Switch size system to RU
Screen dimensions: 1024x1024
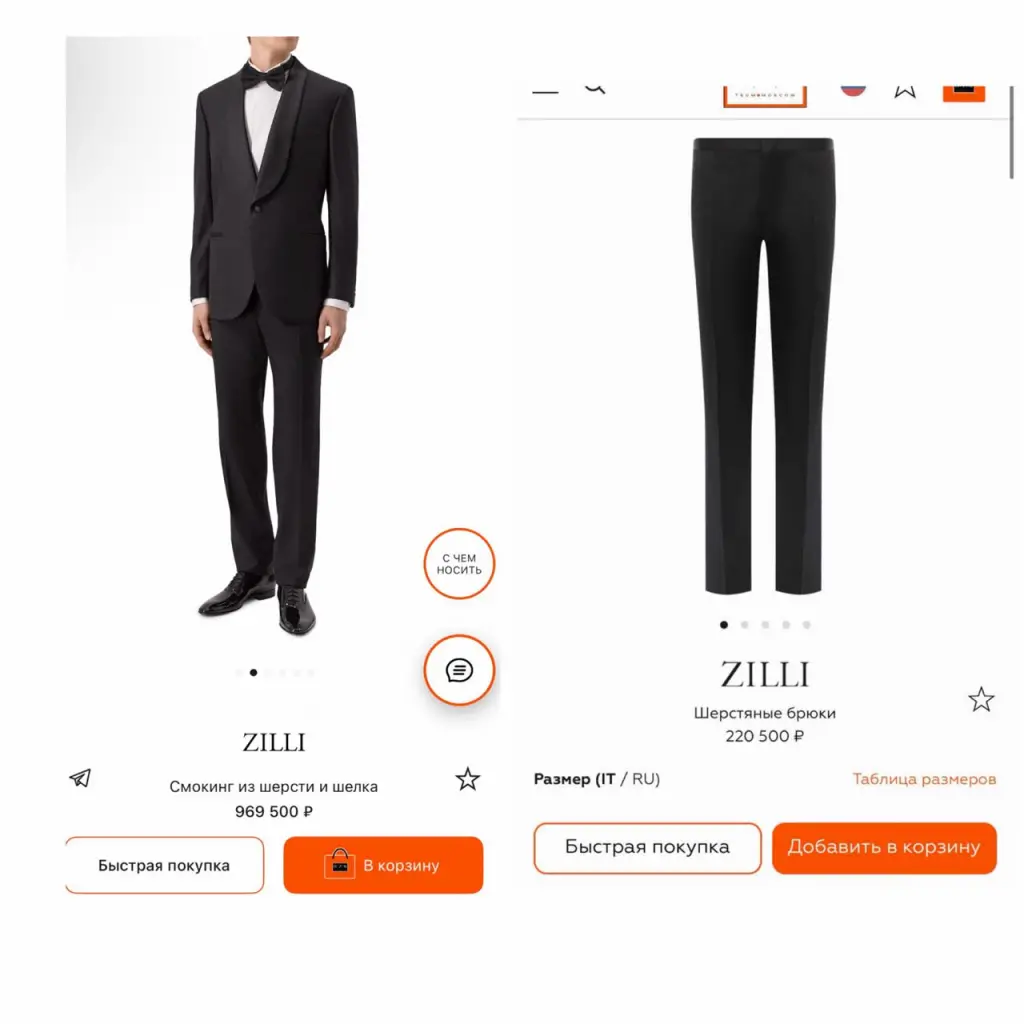[644, 778]
